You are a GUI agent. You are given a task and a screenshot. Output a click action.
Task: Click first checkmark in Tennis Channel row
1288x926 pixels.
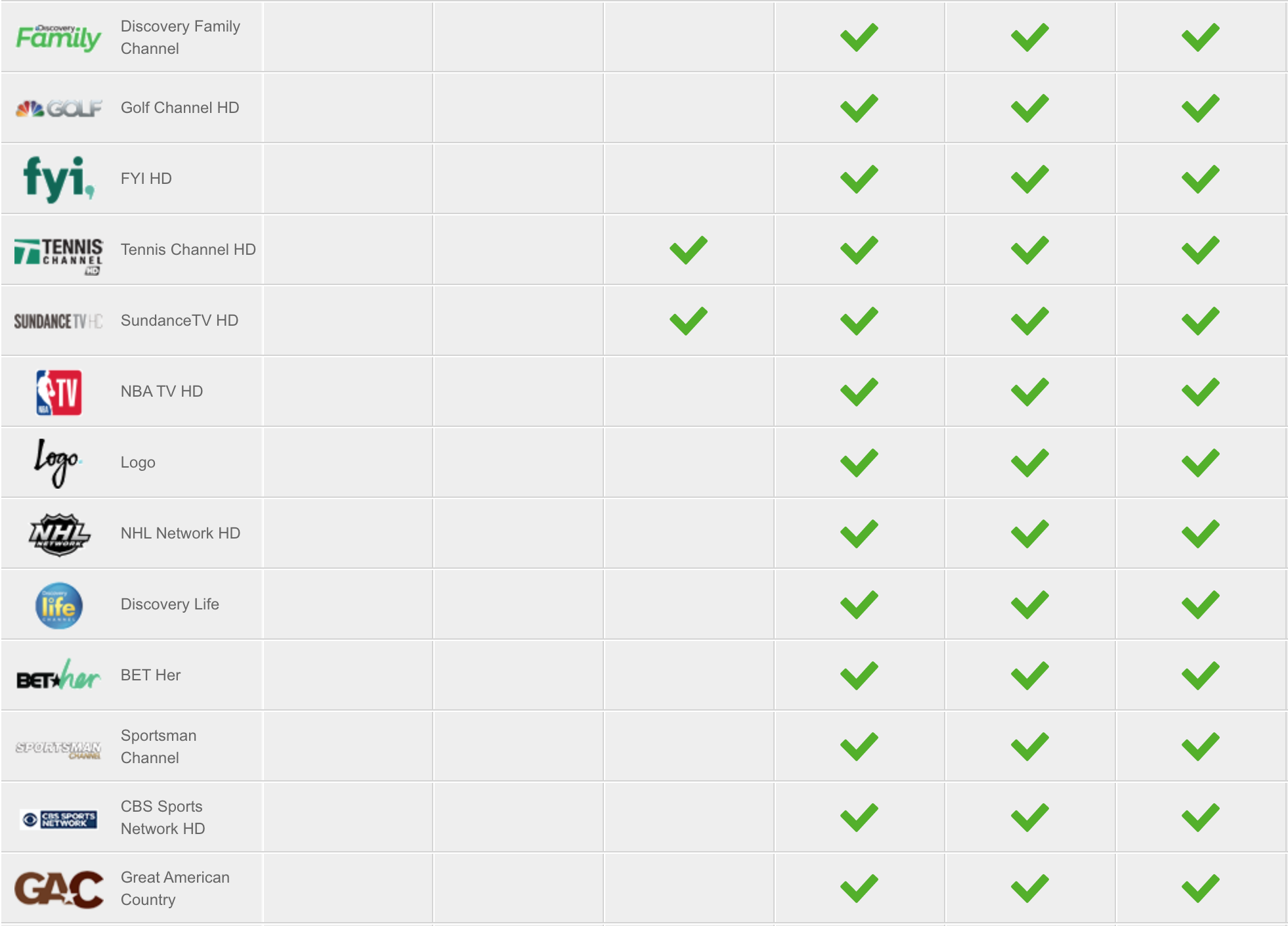[688, 250]
